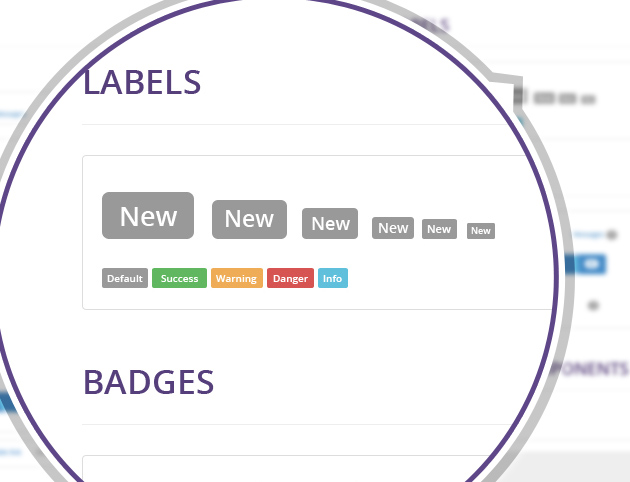Click the BADGES section heading
630x482 pixels.
[148, 382]
